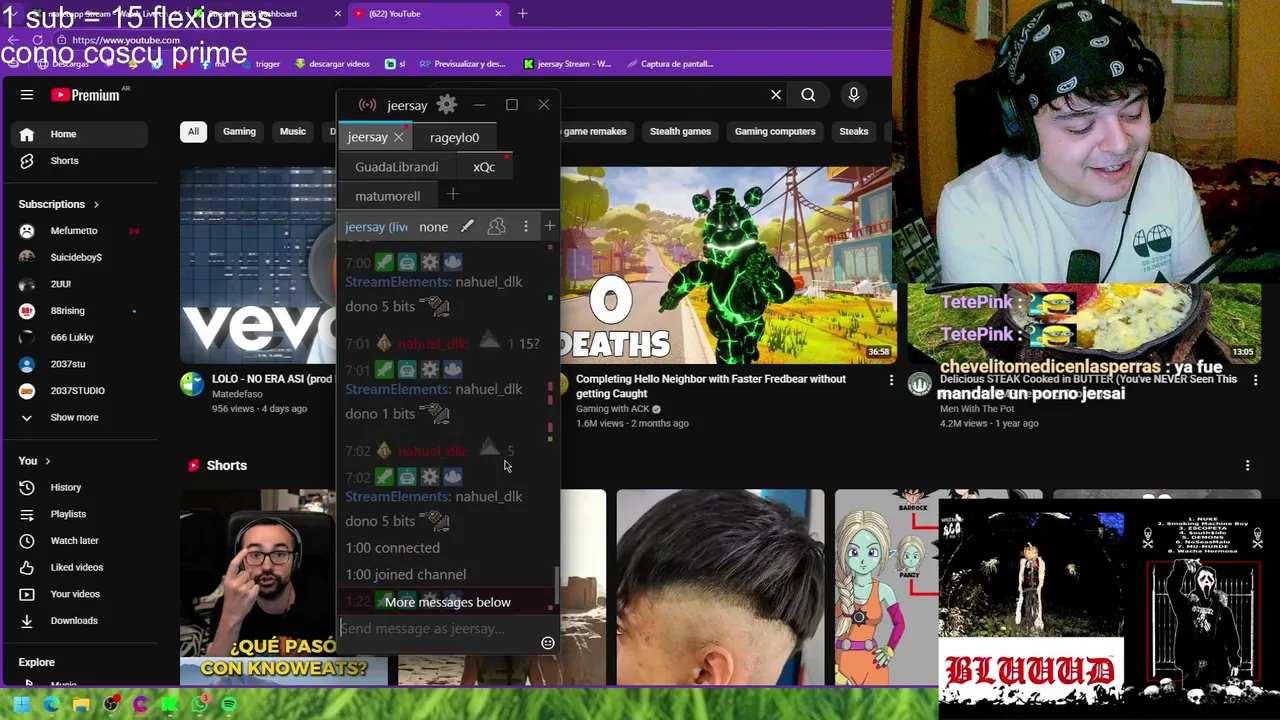The image size is (1280, 720).
Task: Open Chatterino settings gear icon
Action: (x=447, y=105)
